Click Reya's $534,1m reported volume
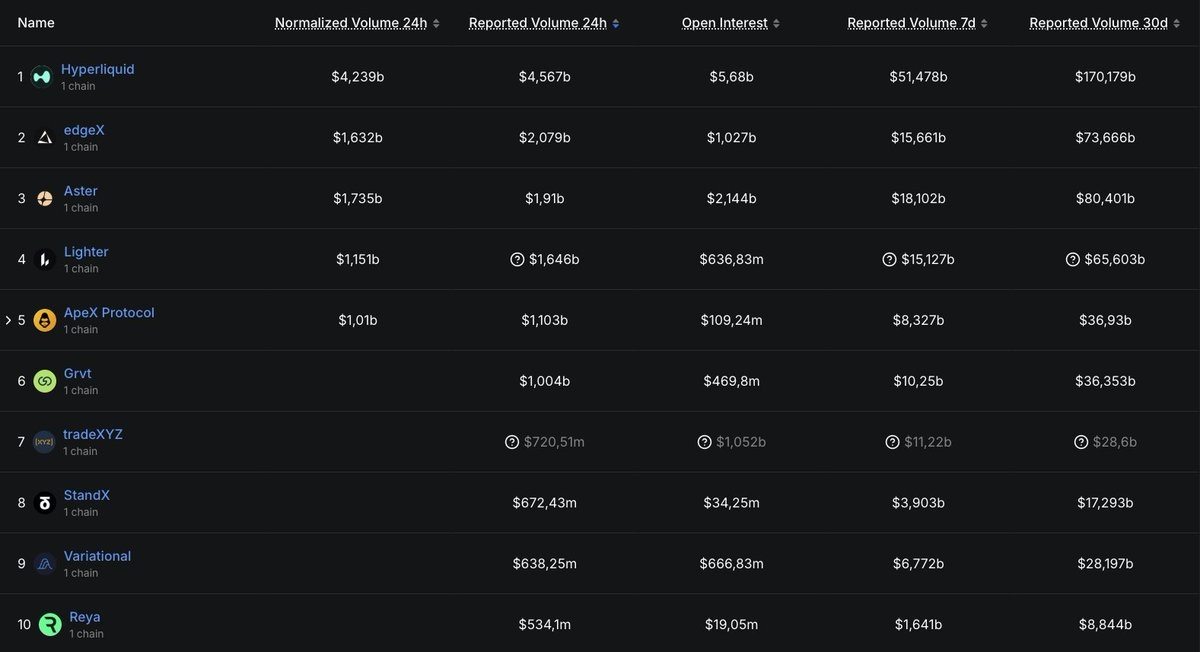1200x652 pixels. pos(545,625)
